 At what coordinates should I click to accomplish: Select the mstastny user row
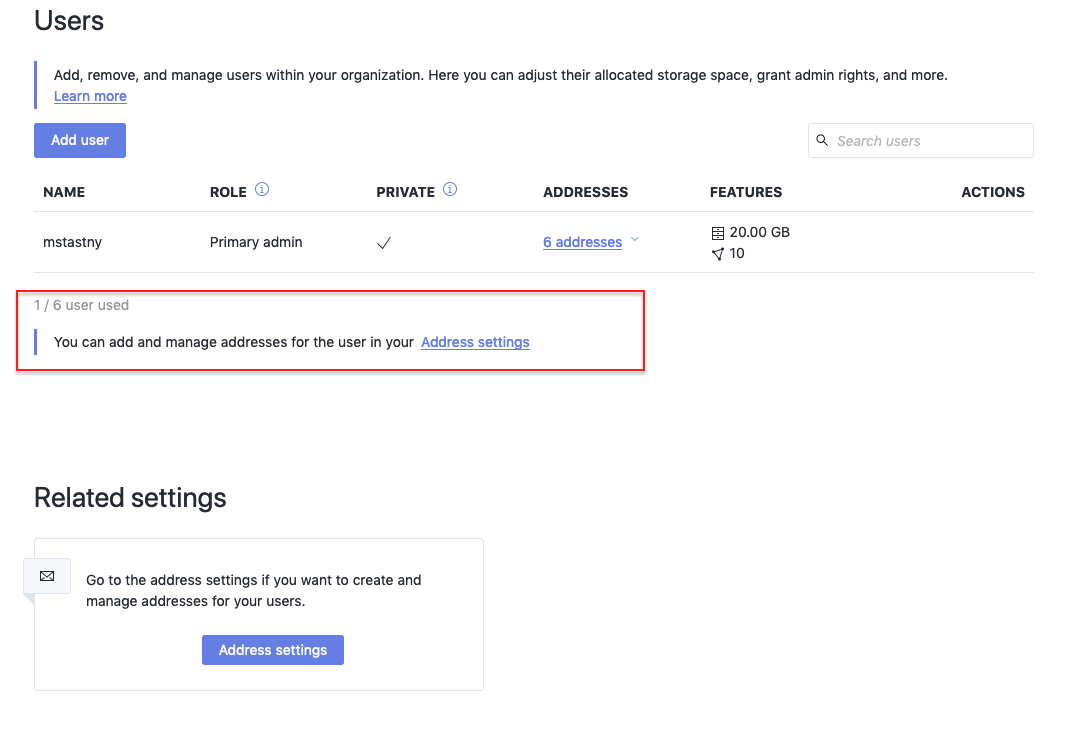point(72,241)
